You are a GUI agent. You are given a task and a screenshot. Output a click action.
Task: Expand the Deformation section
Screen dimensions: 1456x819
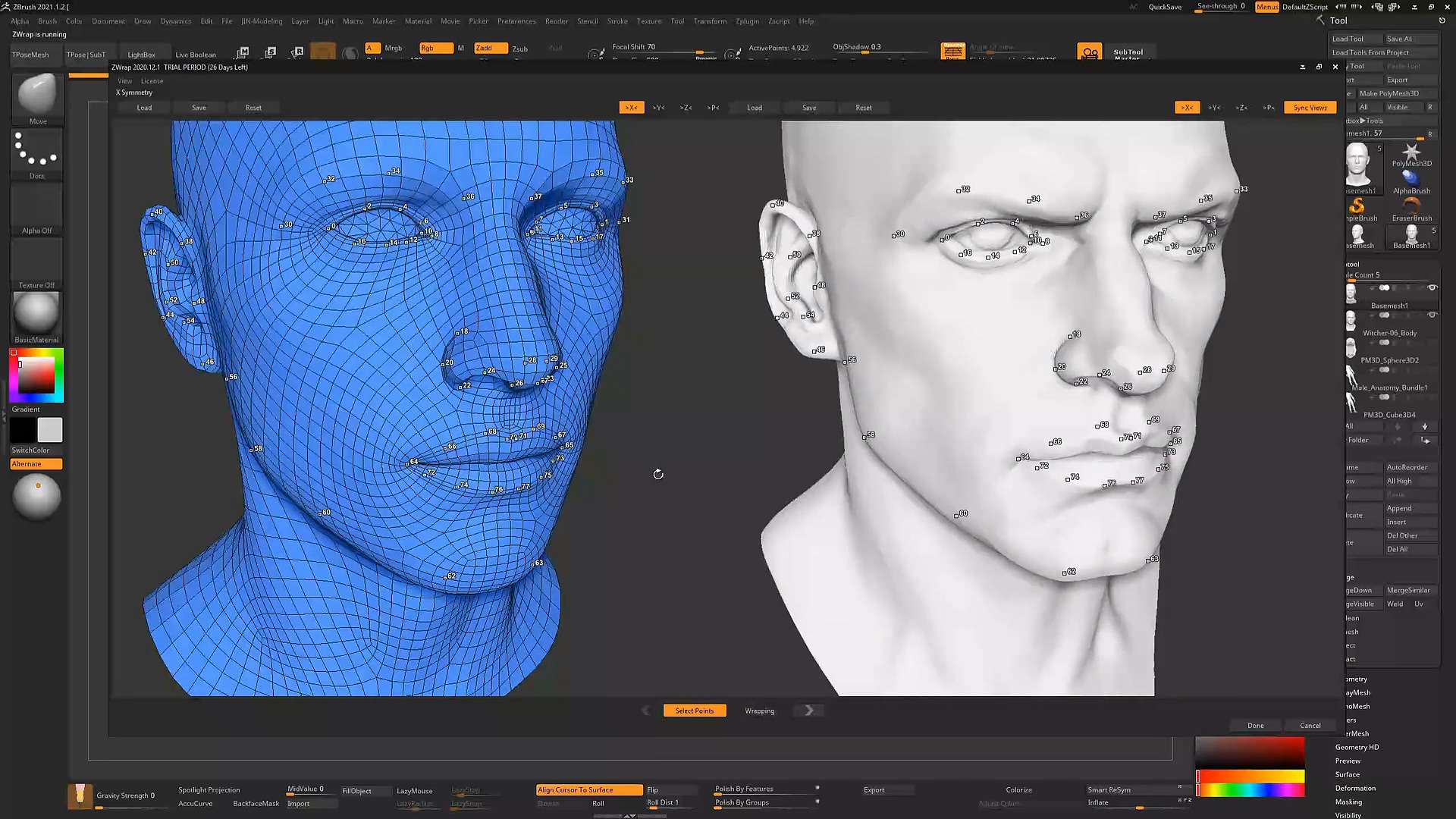(1355, 788)
